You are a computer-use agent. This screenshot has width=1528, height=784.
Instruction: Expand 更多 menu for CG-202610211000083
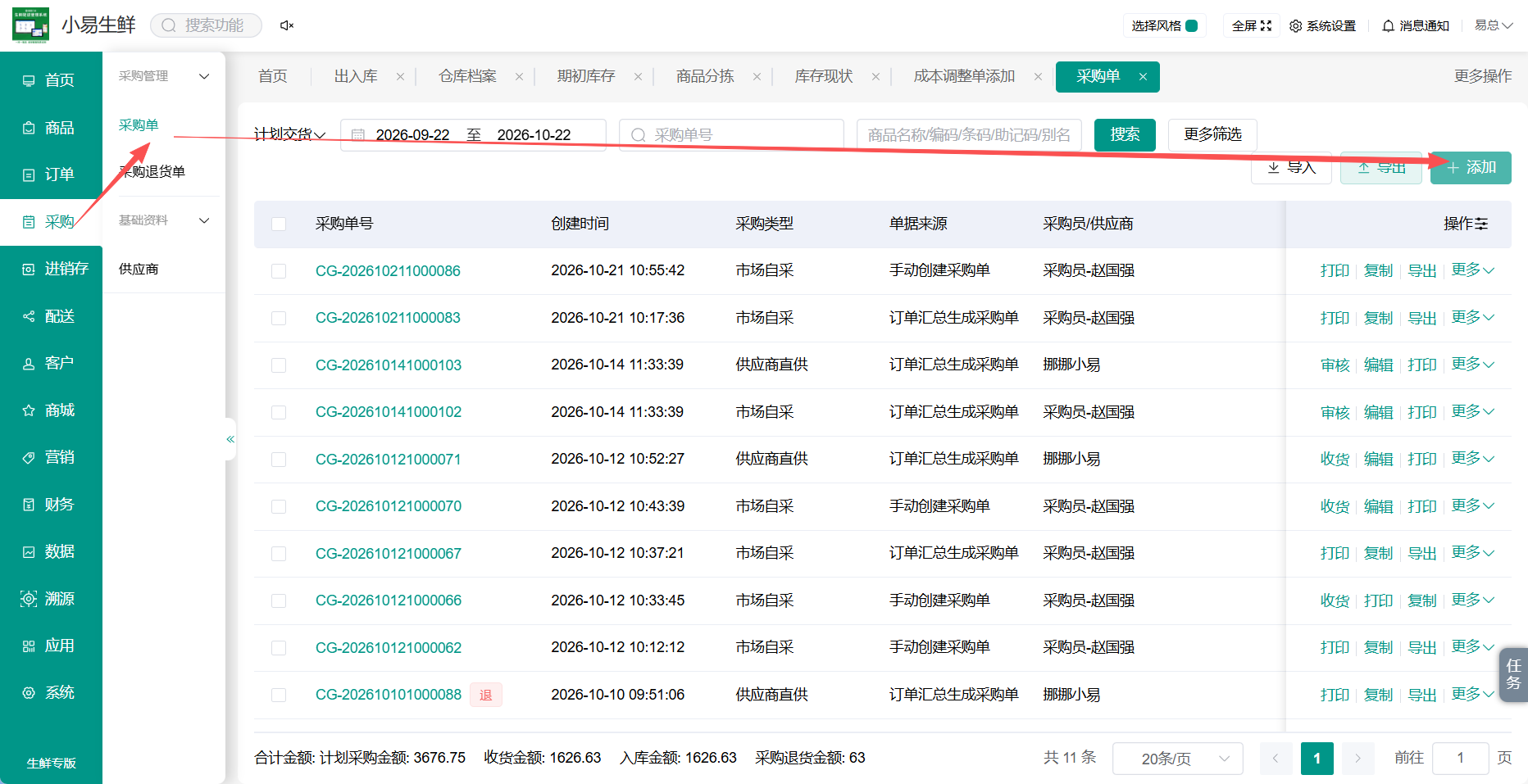coord(1472,317)
